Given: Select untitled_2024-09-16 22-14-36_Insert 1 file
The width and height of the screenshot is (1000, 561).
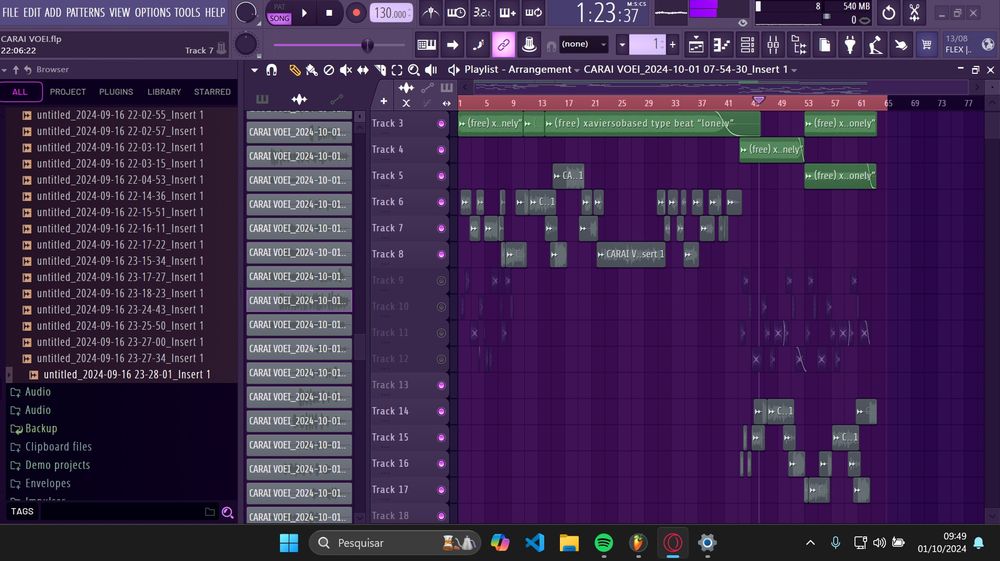Looking at the screenshot, I should (x=120, y=196).
